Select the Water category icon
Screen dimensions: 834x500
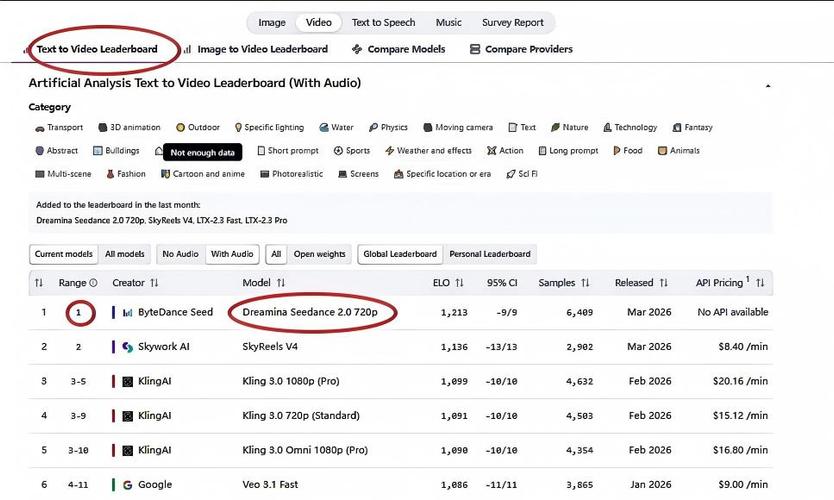pyautogui.click(x=325, y=128)
